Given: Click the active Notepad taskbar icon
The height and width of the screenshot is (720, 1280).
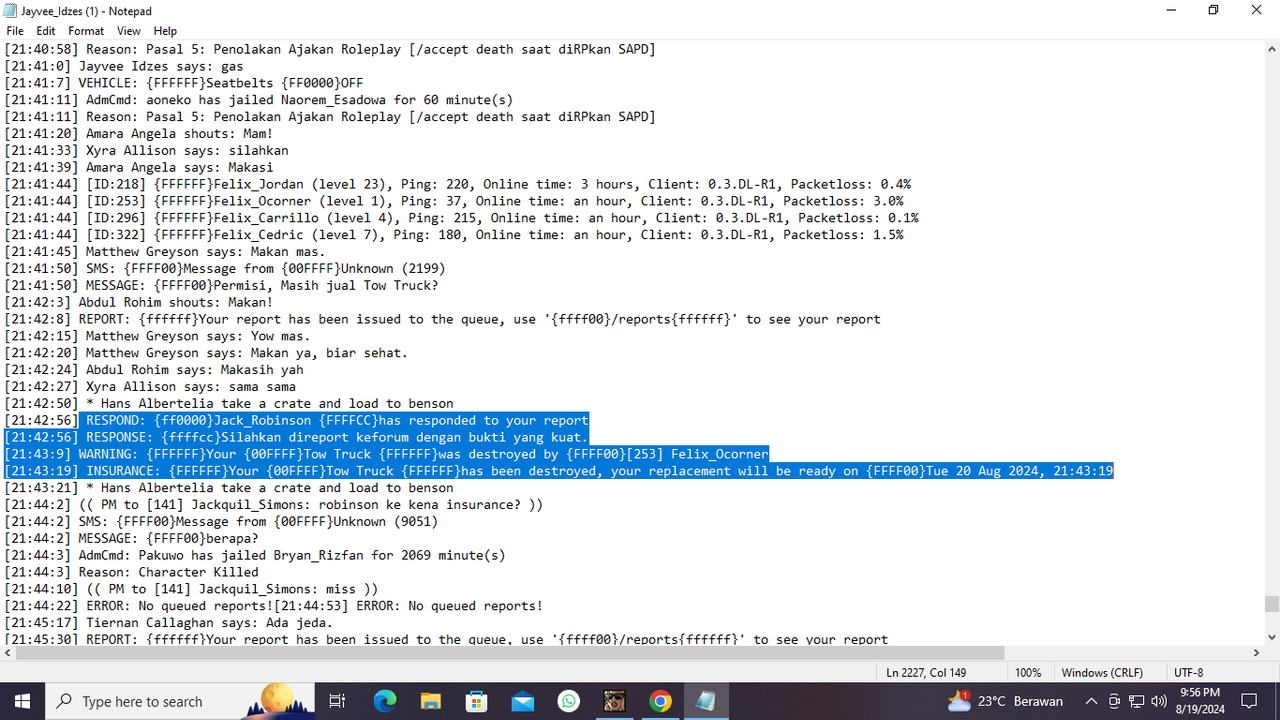Looking at the screenshot, I should pyautogui.click(x=706, y=701).
